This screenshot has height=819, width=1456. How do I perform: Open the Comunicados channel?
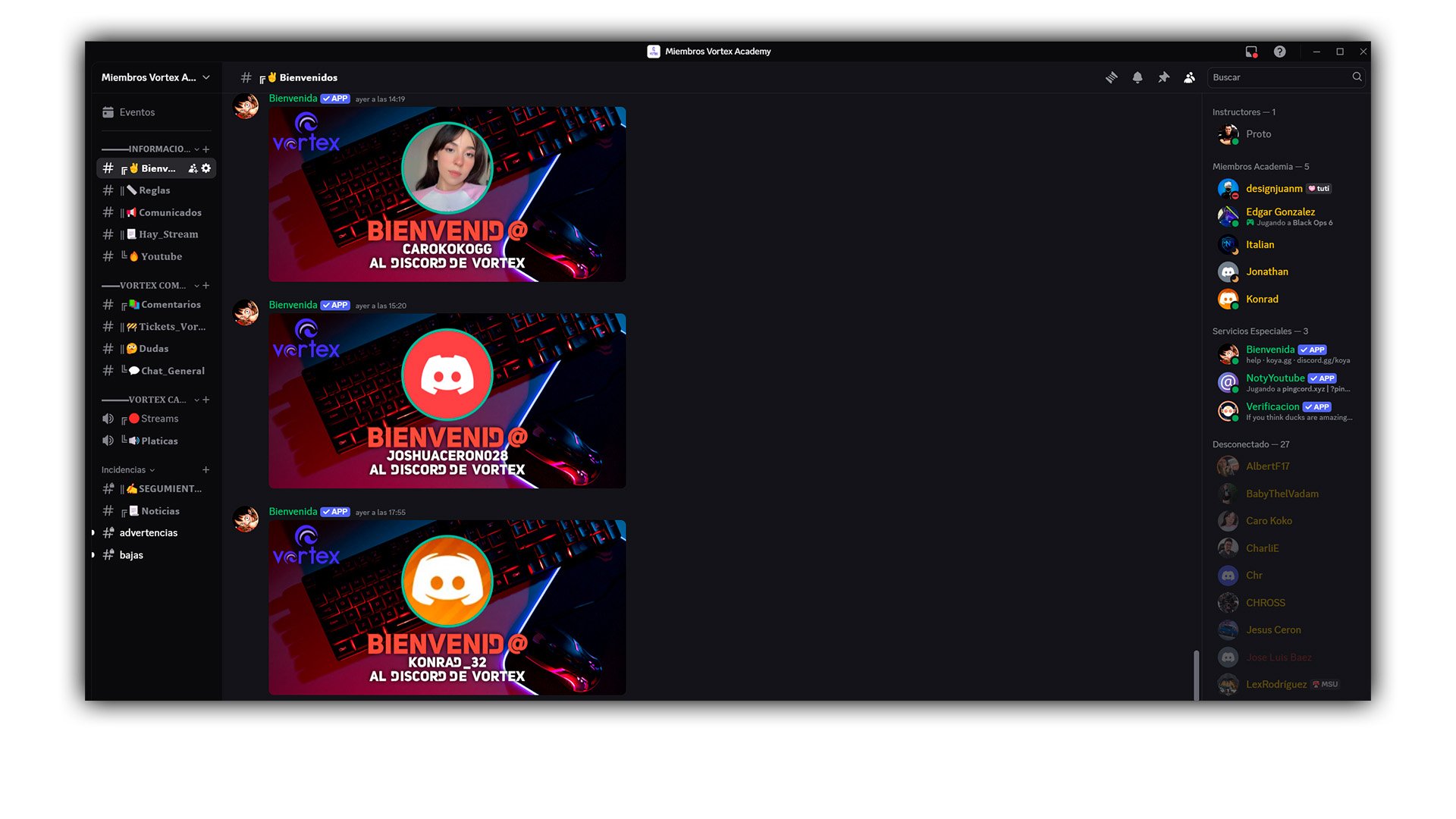156,212
